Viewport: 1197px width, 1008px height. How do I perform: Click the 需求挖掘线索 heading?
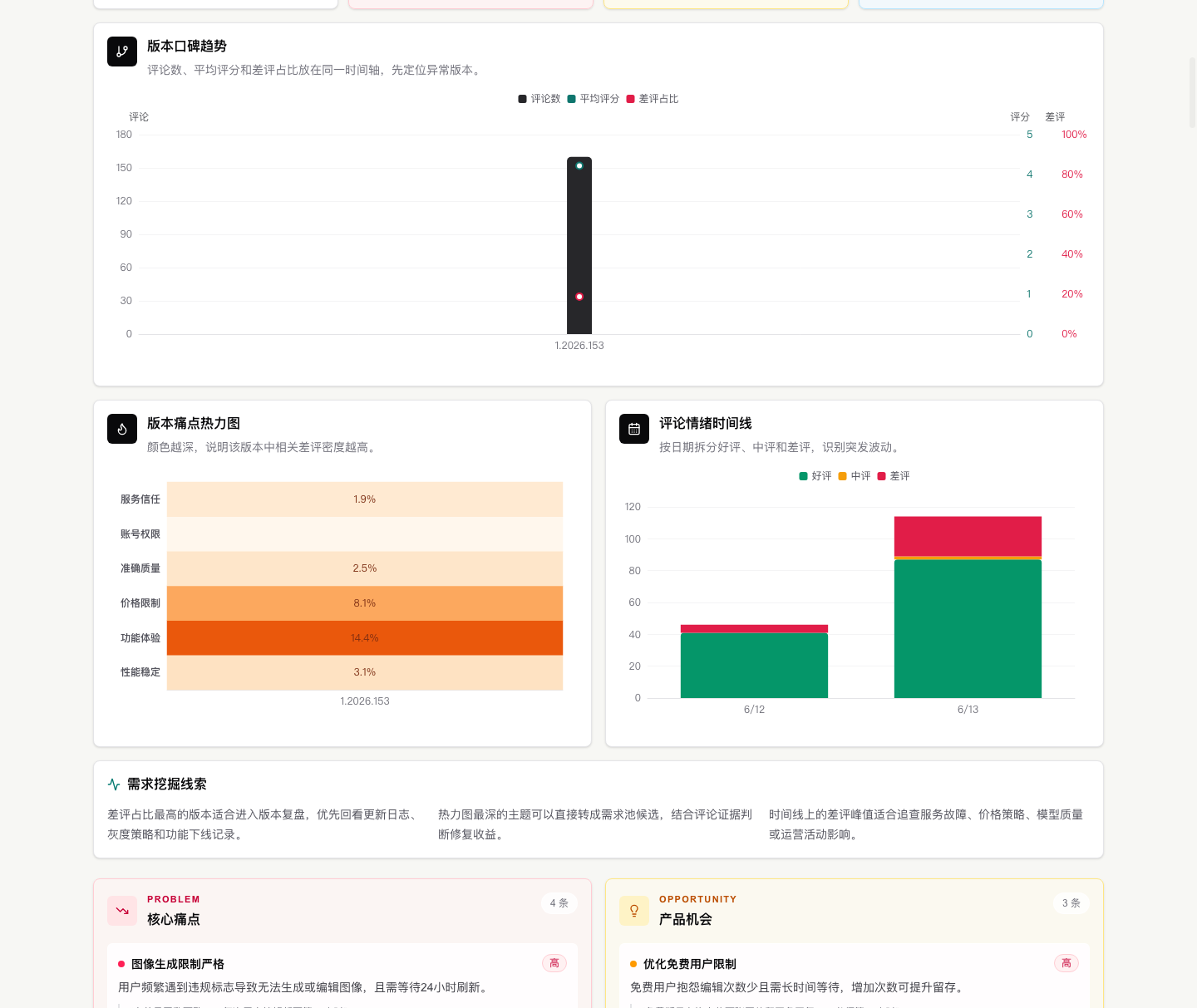167,784
